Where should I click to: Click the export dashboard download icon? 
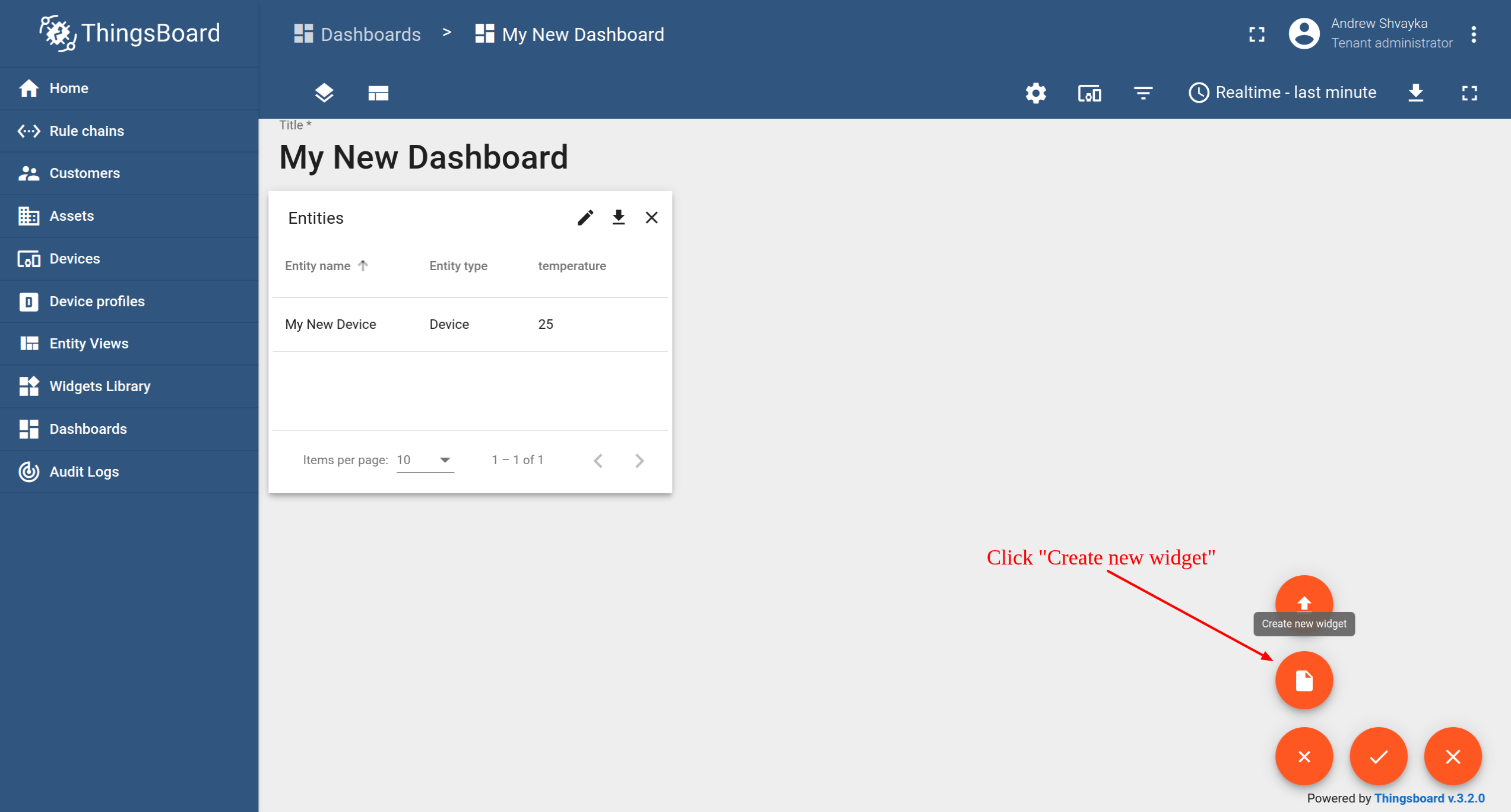pos(1416,93)
